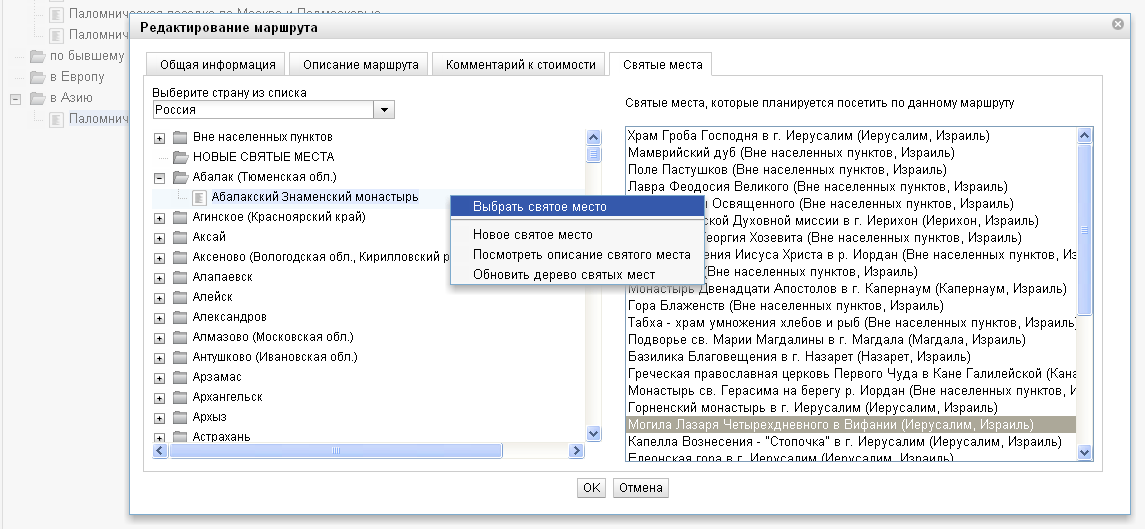Switch to the Описание маршрута tab
This screenshot has height=529, width=1145.
coord(359,65)
